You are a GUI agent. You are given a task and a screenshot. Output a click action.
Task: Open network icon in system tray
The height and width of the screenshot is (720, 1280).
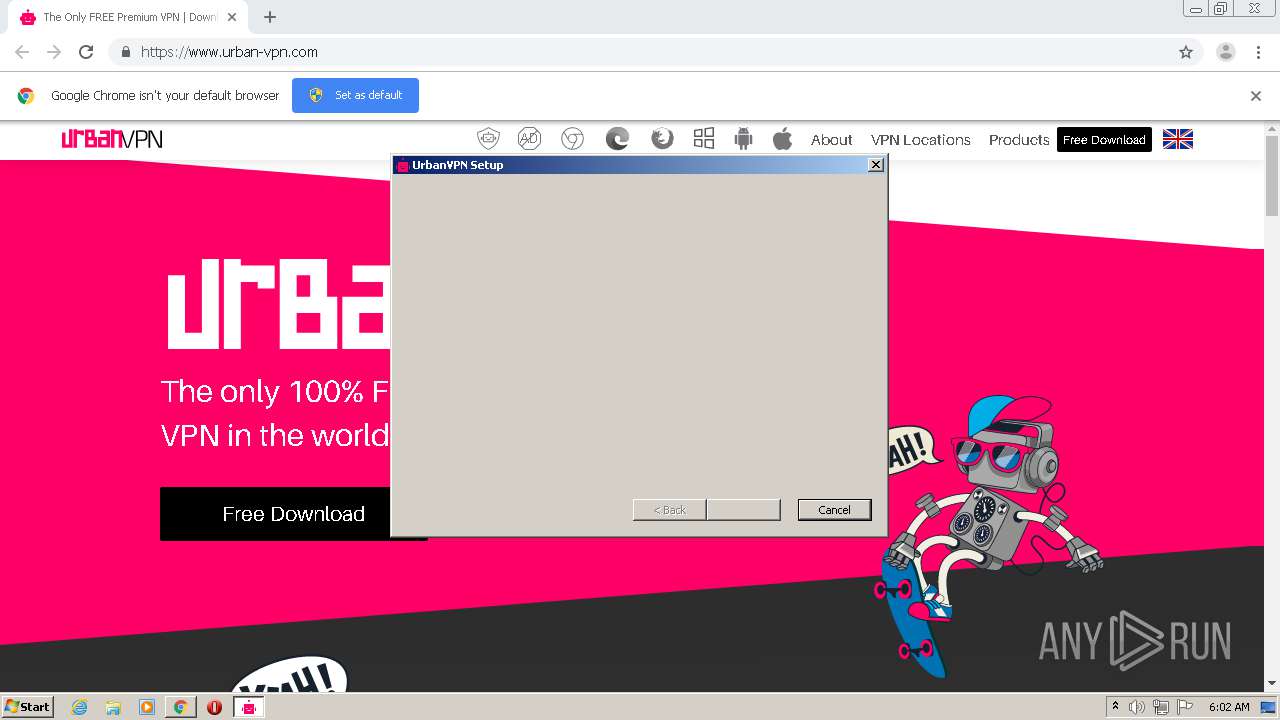(x=1161, y=707)
